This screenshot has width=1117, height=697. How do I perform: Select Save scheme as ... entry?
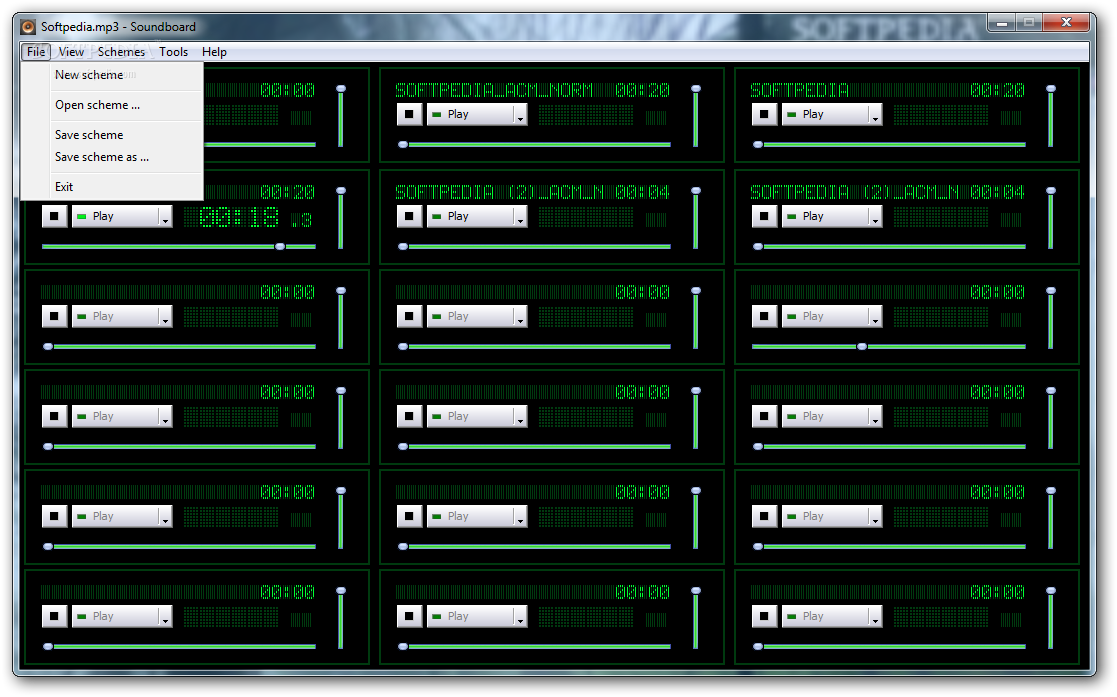(113, 157)
